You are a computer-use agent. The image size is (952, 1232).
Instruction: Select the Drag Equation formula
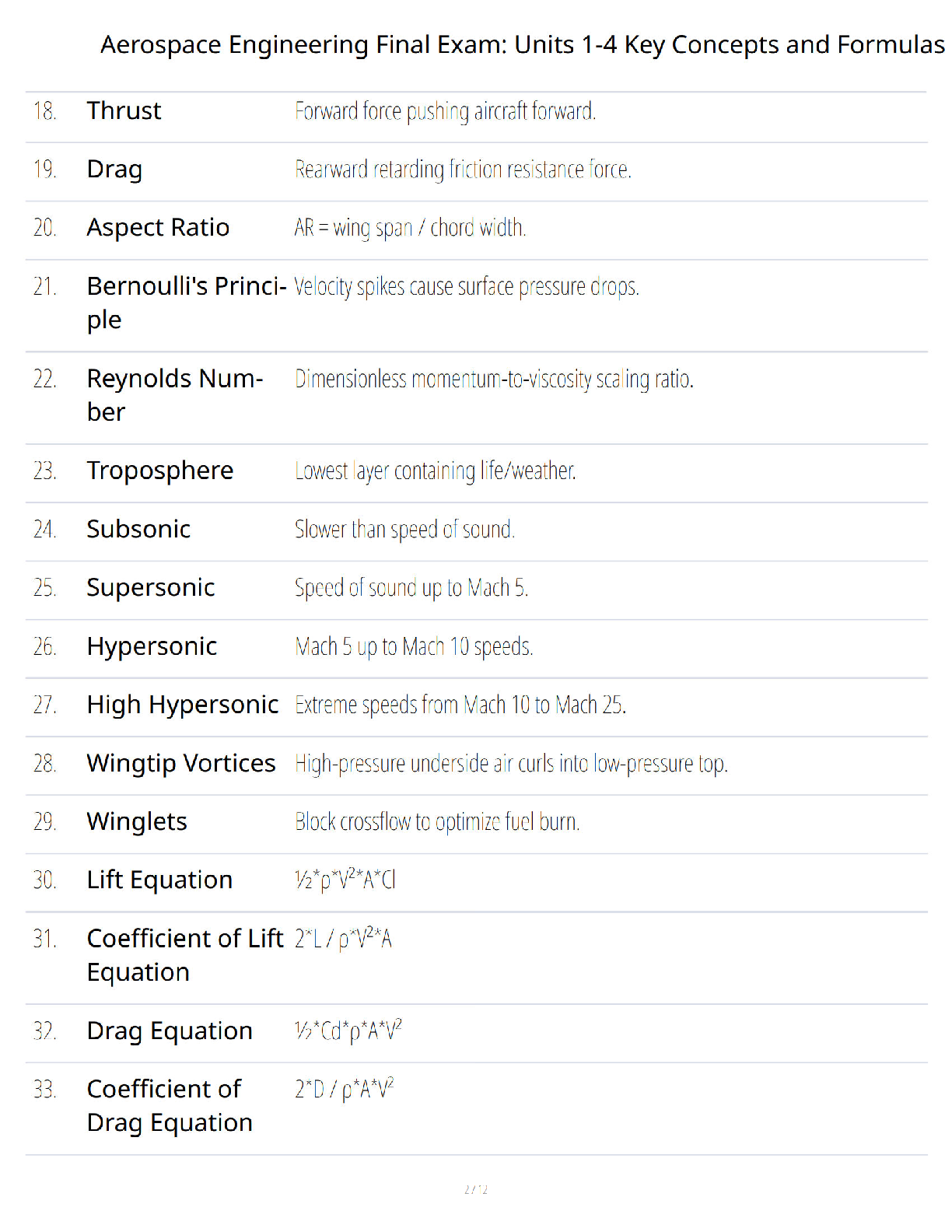[x=348, y=1031]
